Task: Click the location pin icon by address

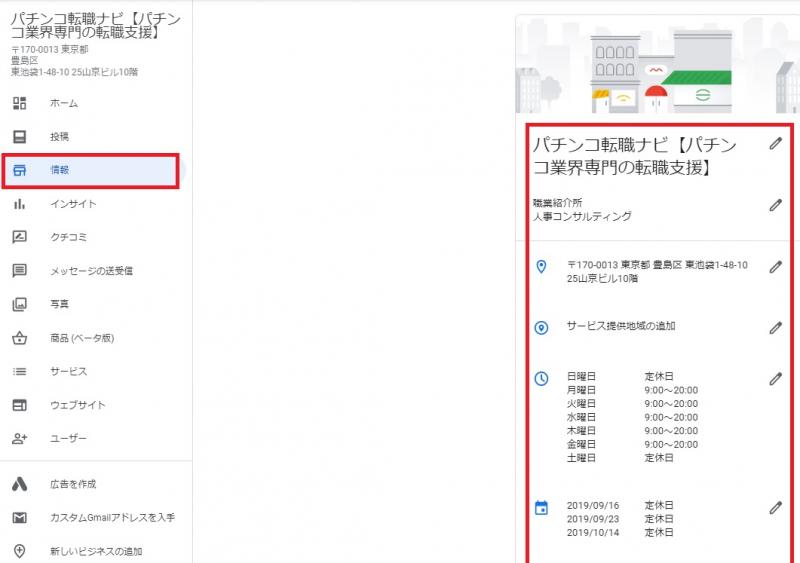Action: 542,267
